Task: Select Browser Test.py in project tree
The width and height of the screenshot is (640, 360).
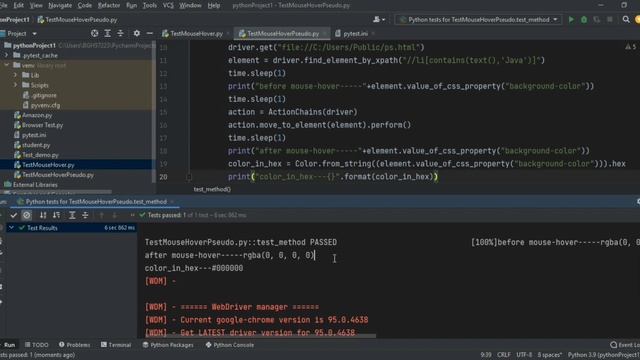Action: [42, 125]
